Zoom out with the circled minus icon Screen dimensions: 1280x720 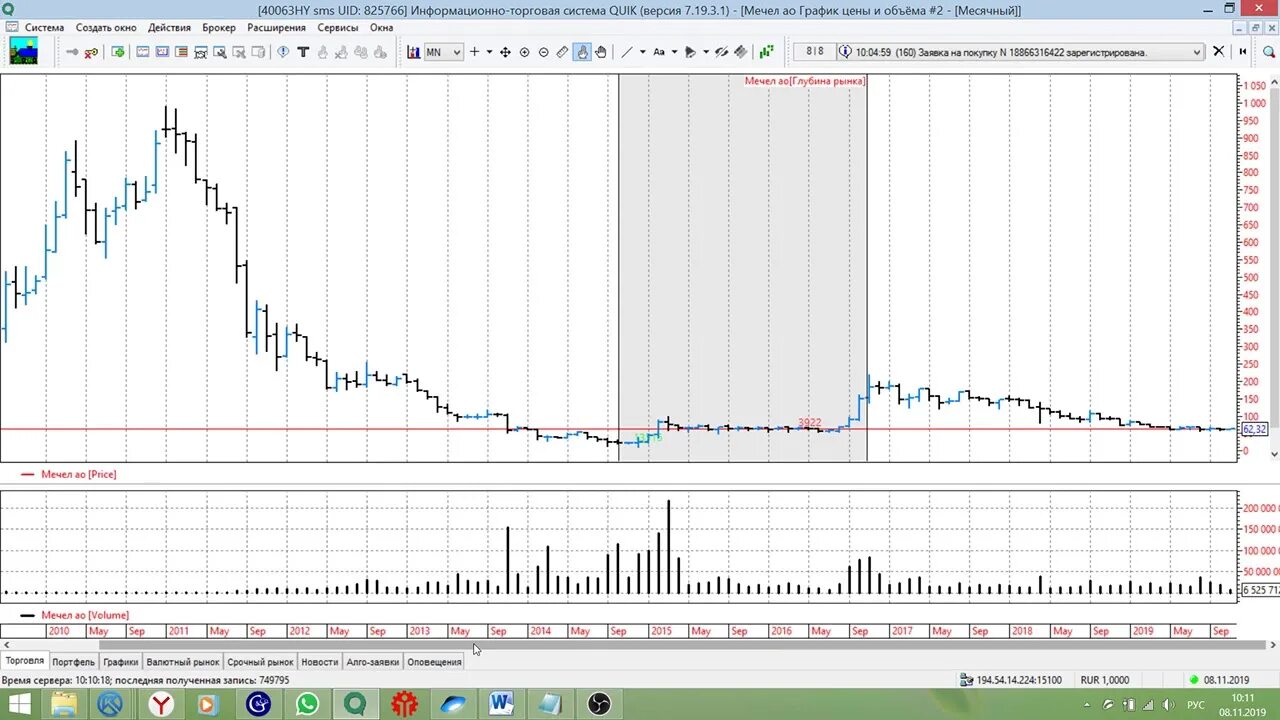543,52
